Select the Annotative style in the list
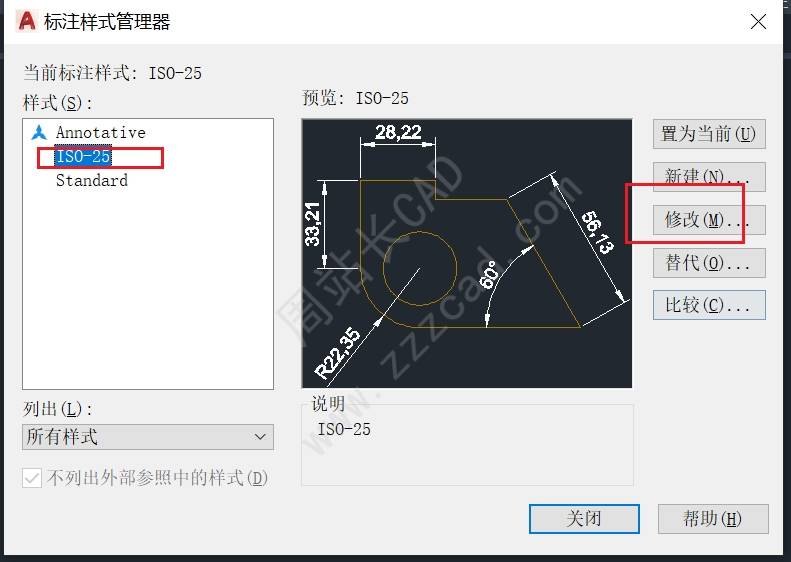Screen dimensions: 791x562 100,133
